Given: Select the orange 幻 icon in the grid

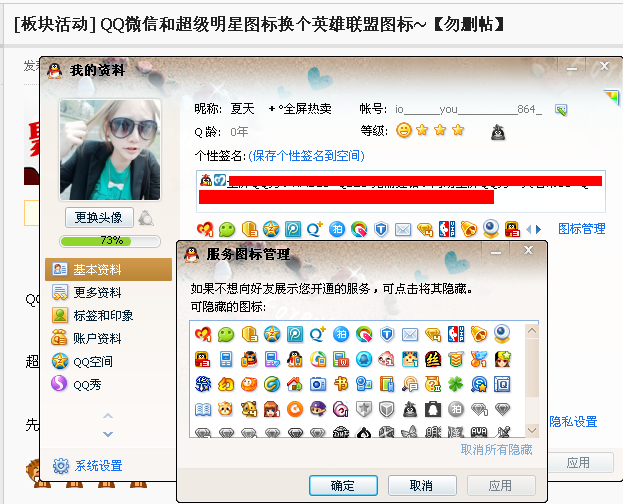Looking at the screenshot, I should (x=226, y=384).
